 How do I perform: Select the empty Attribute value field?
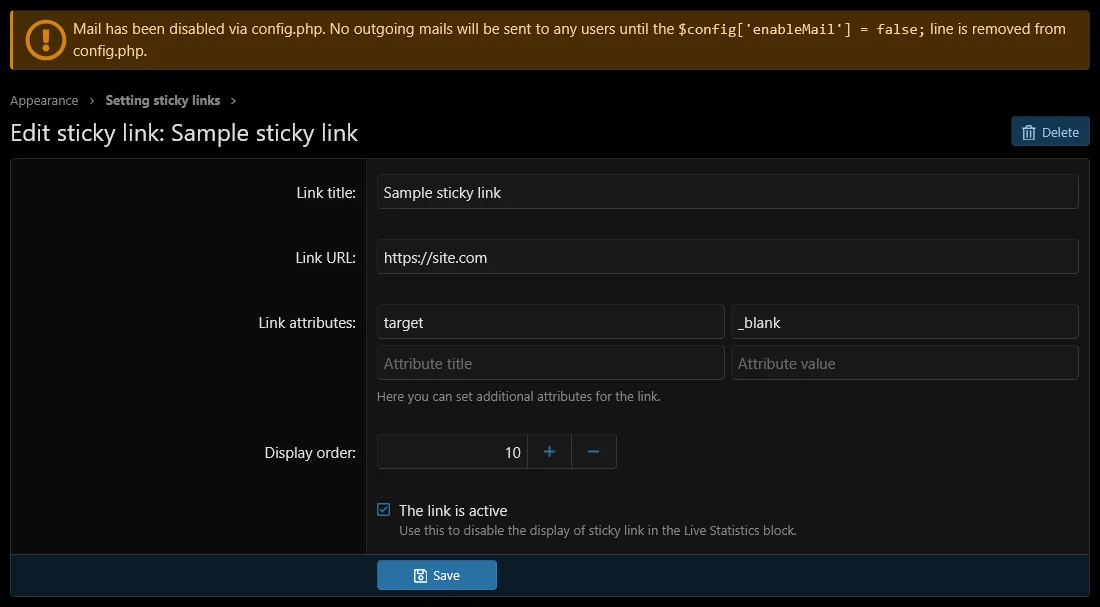904,363
